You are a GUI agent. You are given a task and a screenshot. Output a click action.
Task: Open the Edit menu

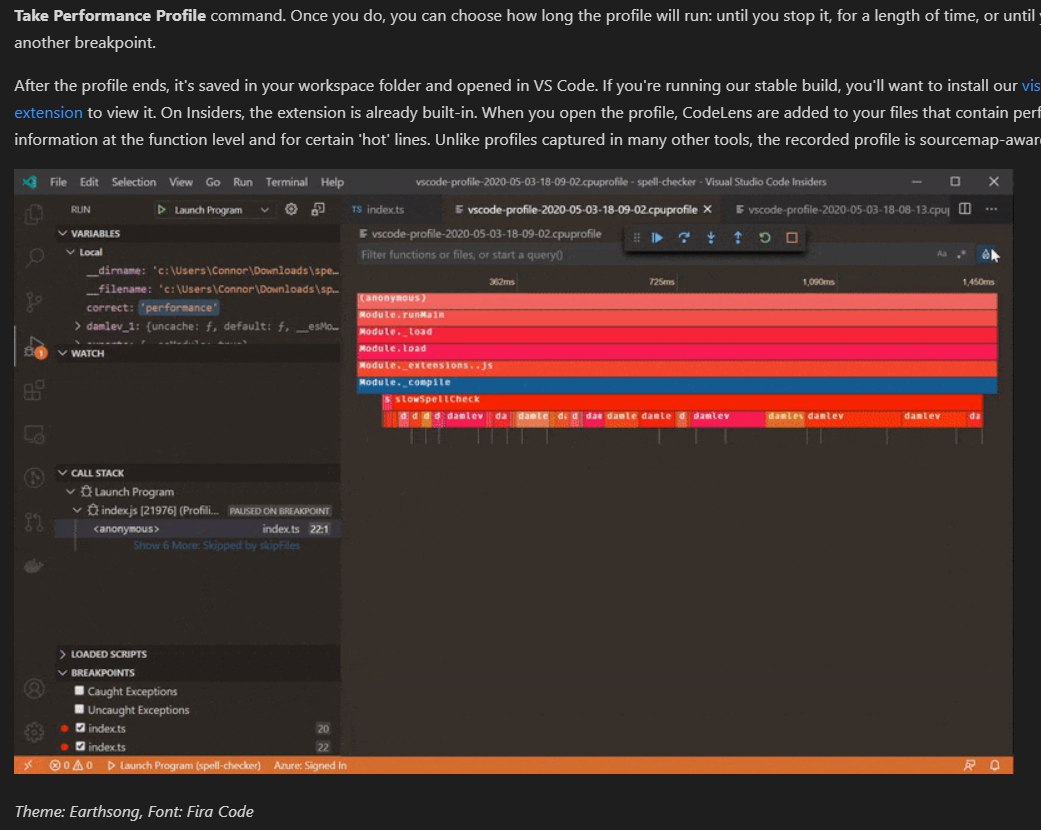tap(89, 182)
